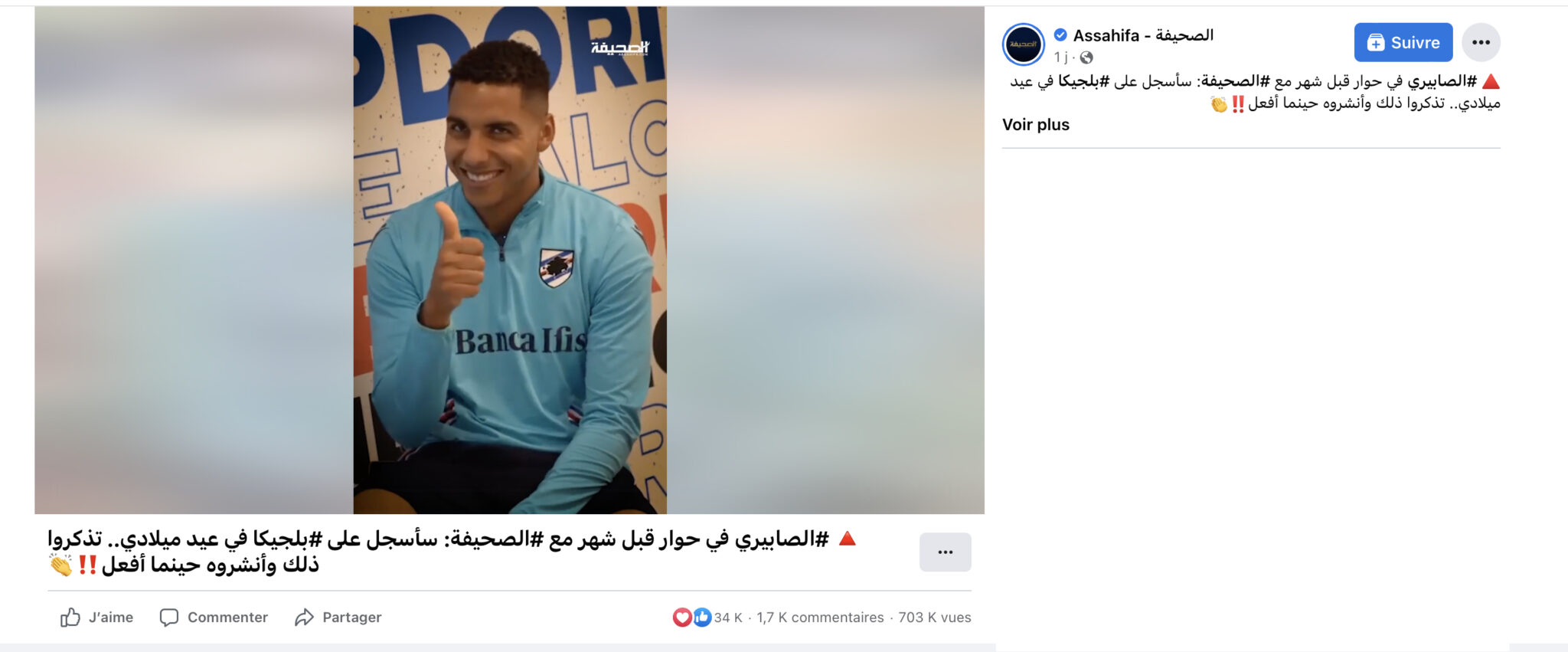The image size is (1568, 652).
Task: Click the 1 j post timestamp
Action: coord(1060,57)
